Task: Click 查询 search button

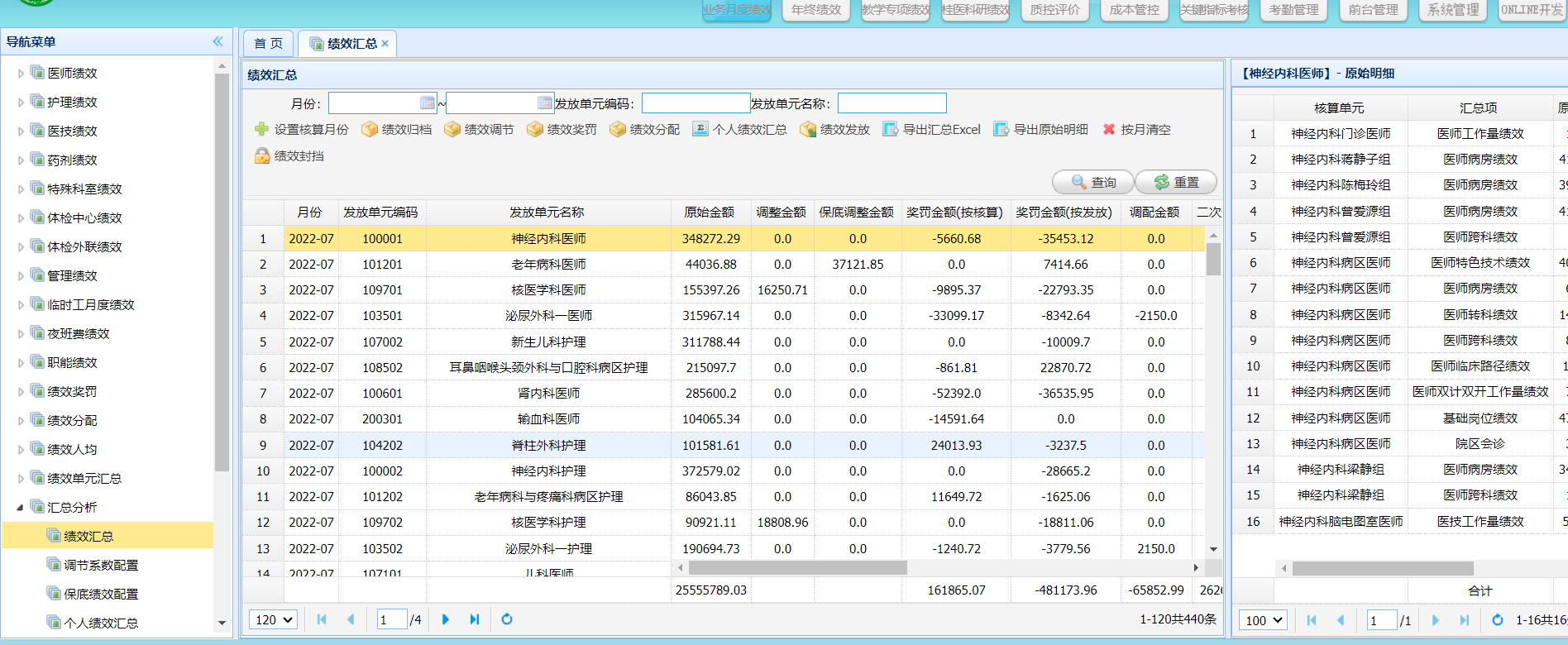Action: coord(1093,182)
